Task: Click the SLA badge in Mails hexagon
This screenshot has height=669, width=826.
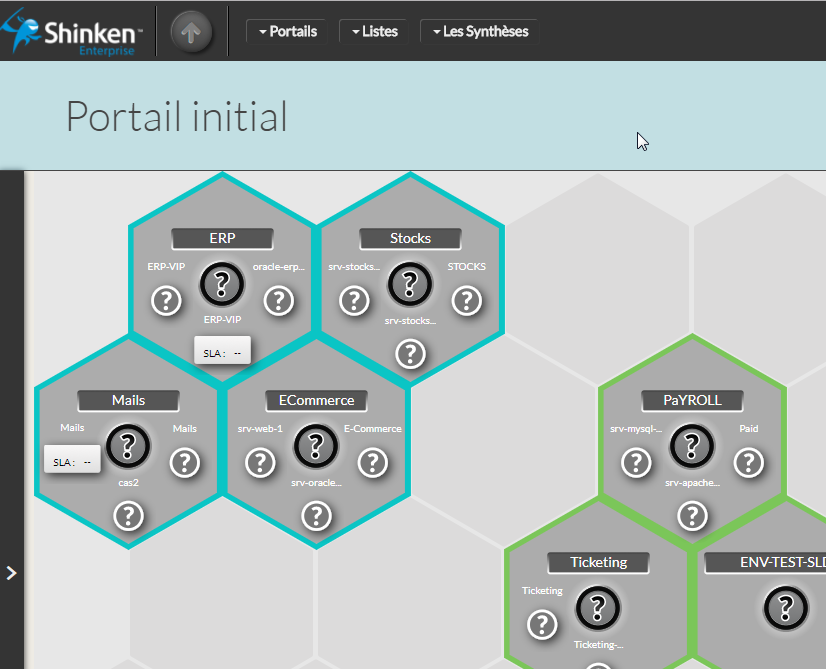Action: (x=72, y=461)
